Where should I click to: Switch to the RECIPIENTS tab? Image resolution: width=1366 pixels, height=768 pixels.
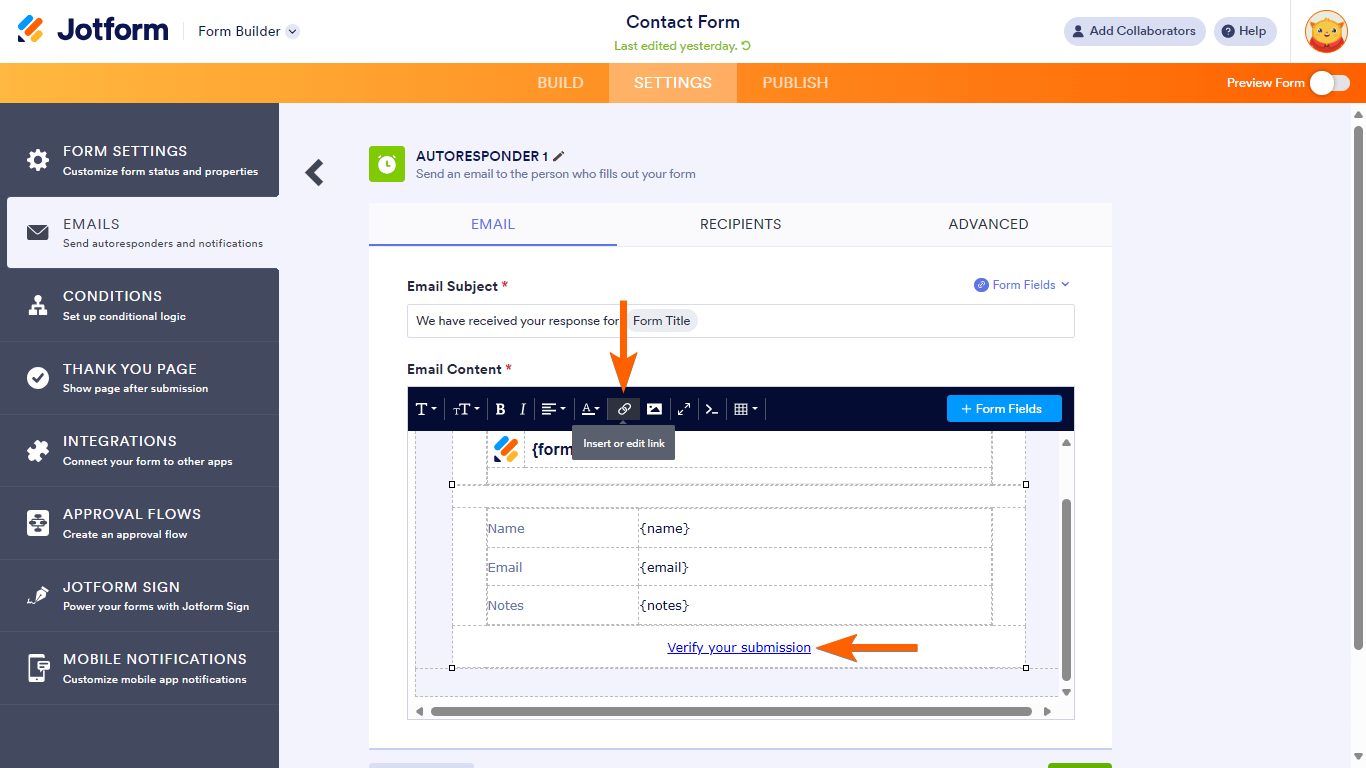pos(741,224)
